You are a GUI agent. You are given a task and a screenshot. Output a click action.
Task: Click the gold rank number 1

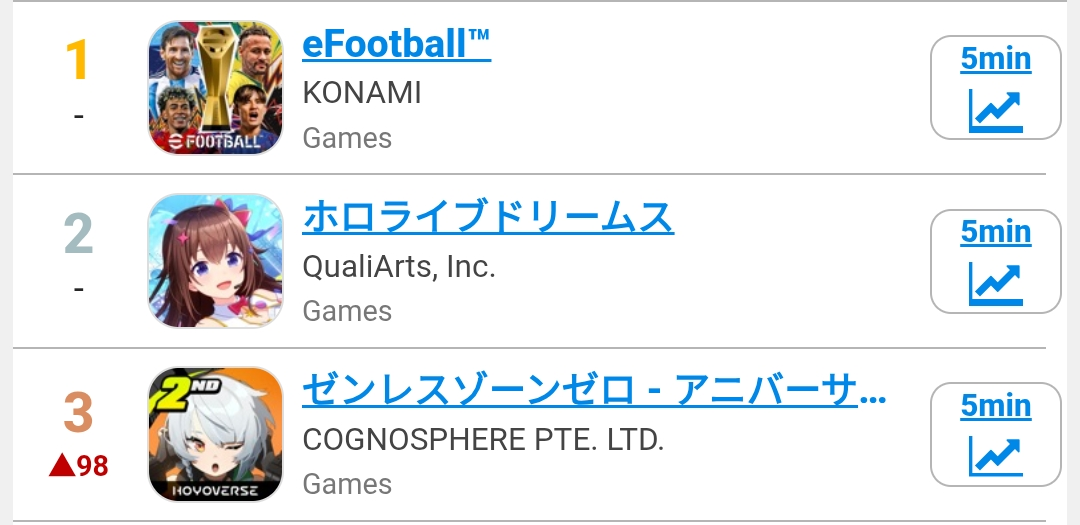[78, 61]
